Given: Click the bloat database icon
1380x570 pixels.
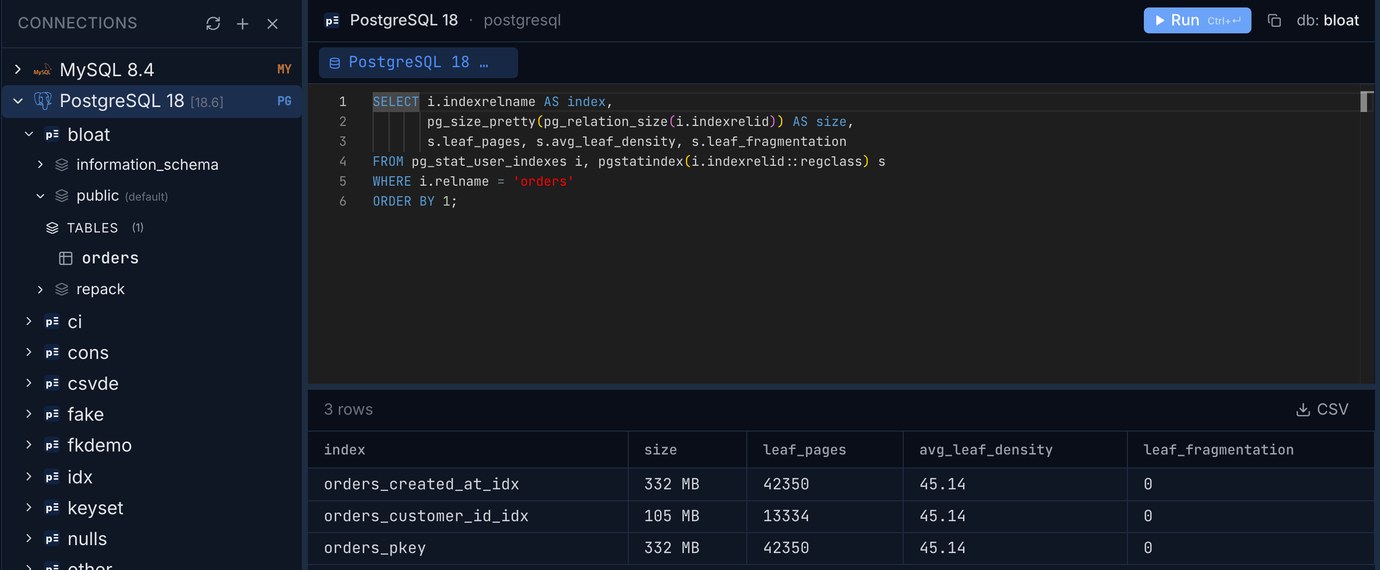Looking at the screenshot, I should (52, 134).
